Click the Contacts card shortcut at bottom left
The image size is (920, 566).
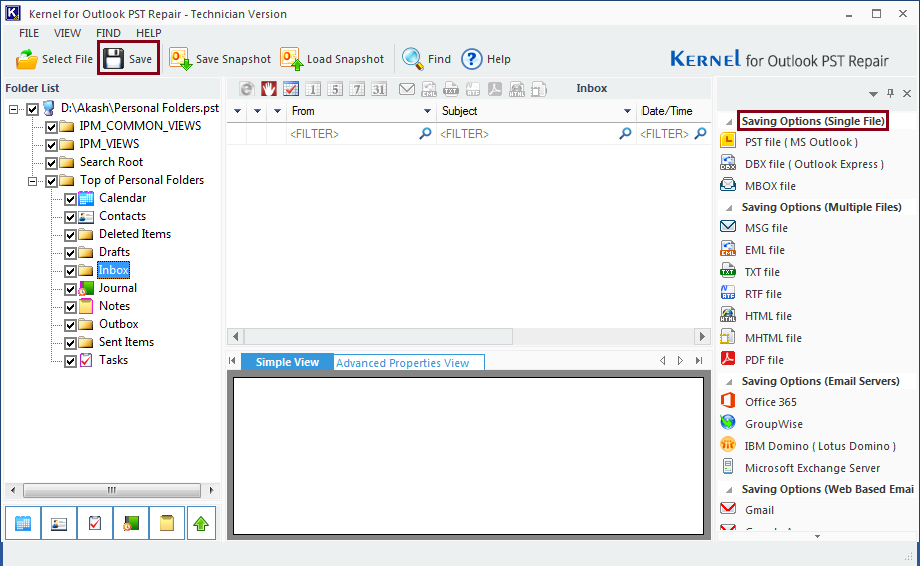pos(59,523)
